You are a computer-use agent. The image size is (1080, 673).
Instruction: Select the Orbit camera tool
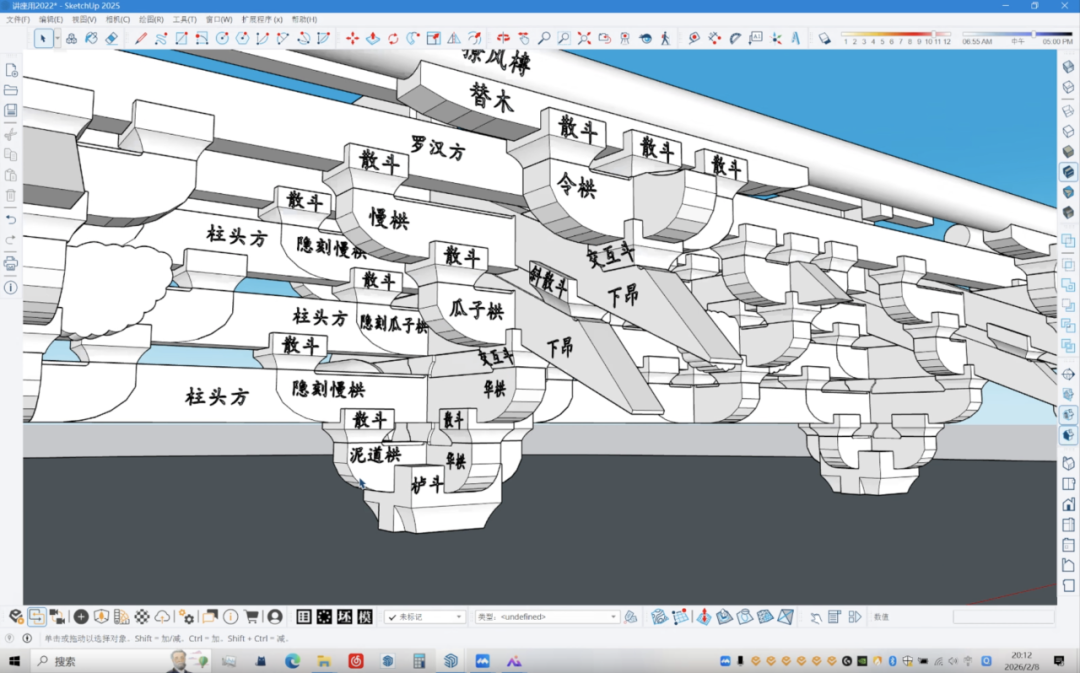tap(503, 39)
